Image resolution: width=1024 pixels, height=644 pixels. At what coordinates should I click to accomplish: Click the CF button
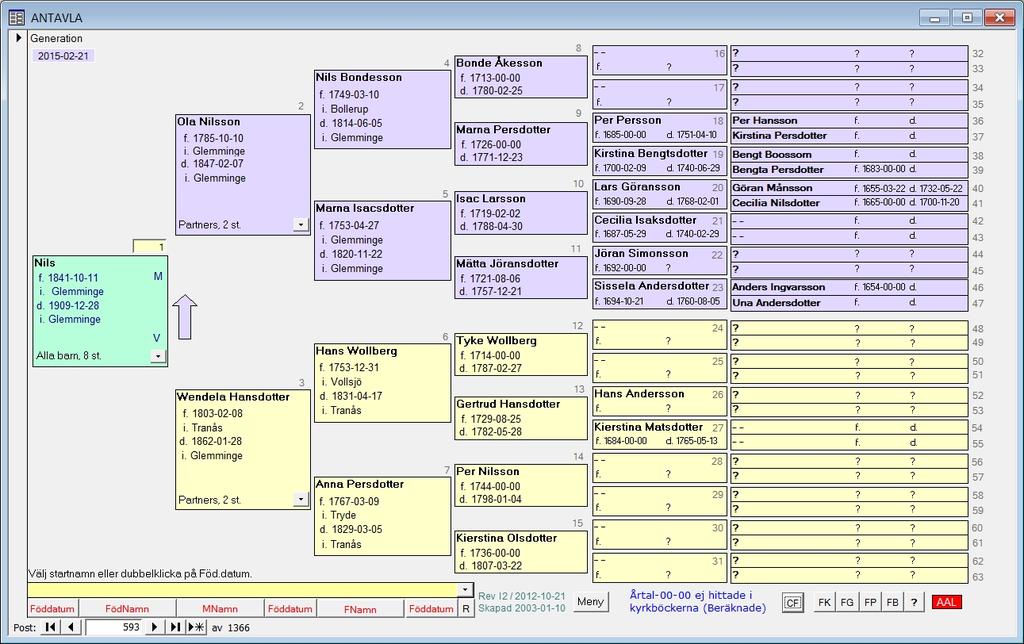click(x=792, y=602)
